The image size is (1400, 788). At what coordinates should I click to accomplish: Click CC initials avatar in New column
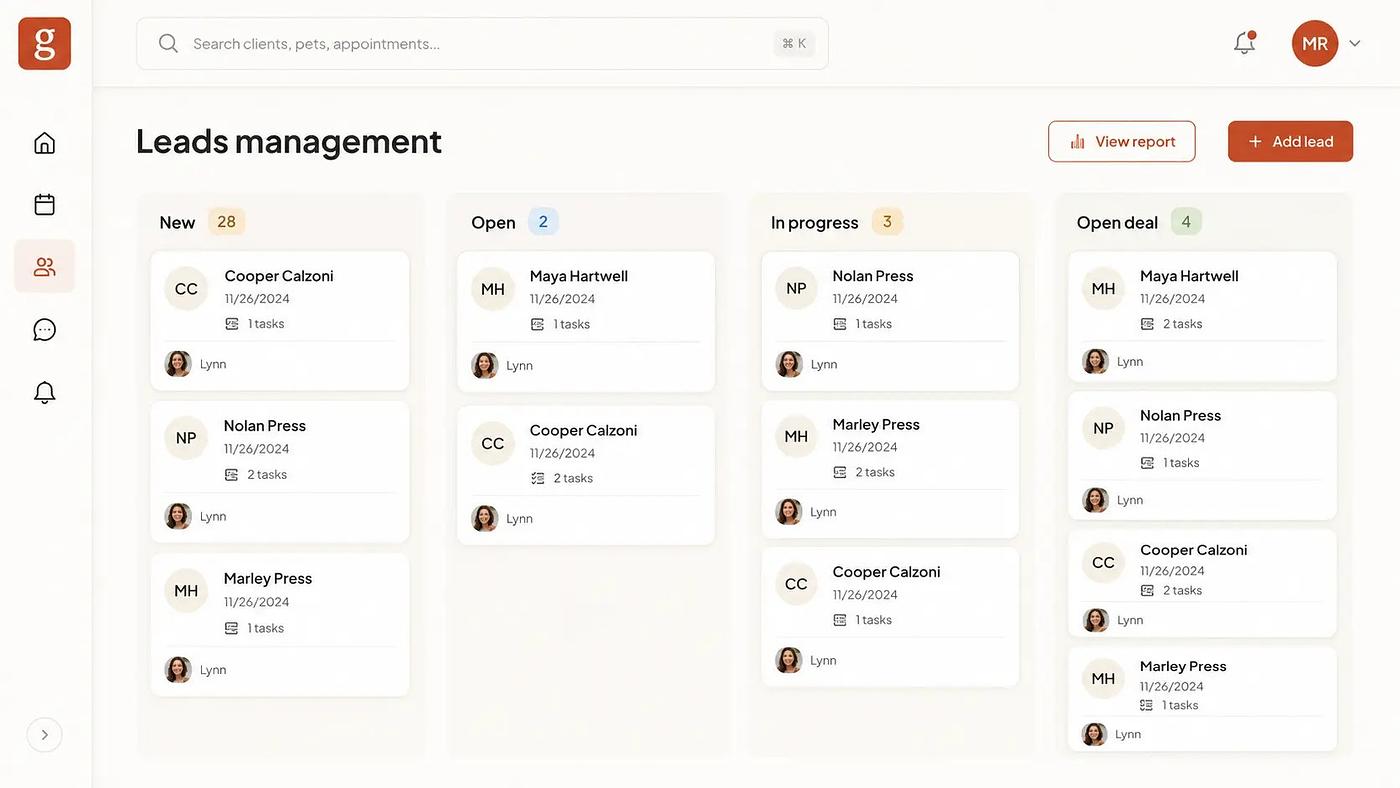point(186,289)
